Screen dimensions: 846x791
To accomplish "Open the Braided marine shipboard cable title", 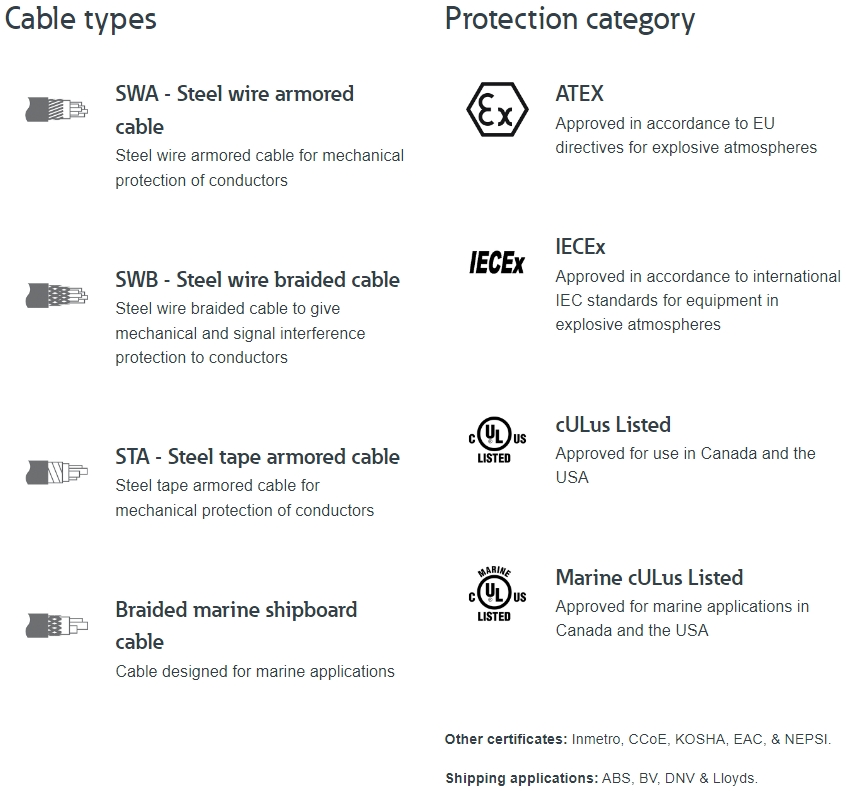I will point(236,625).
